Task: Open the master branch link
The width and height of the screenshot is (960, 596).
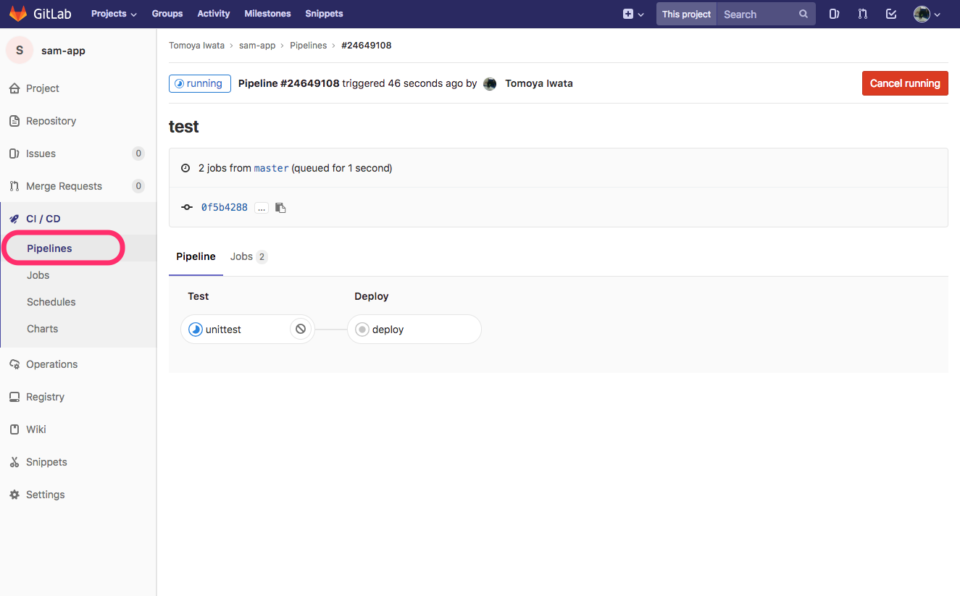Action: pos(271,168)
